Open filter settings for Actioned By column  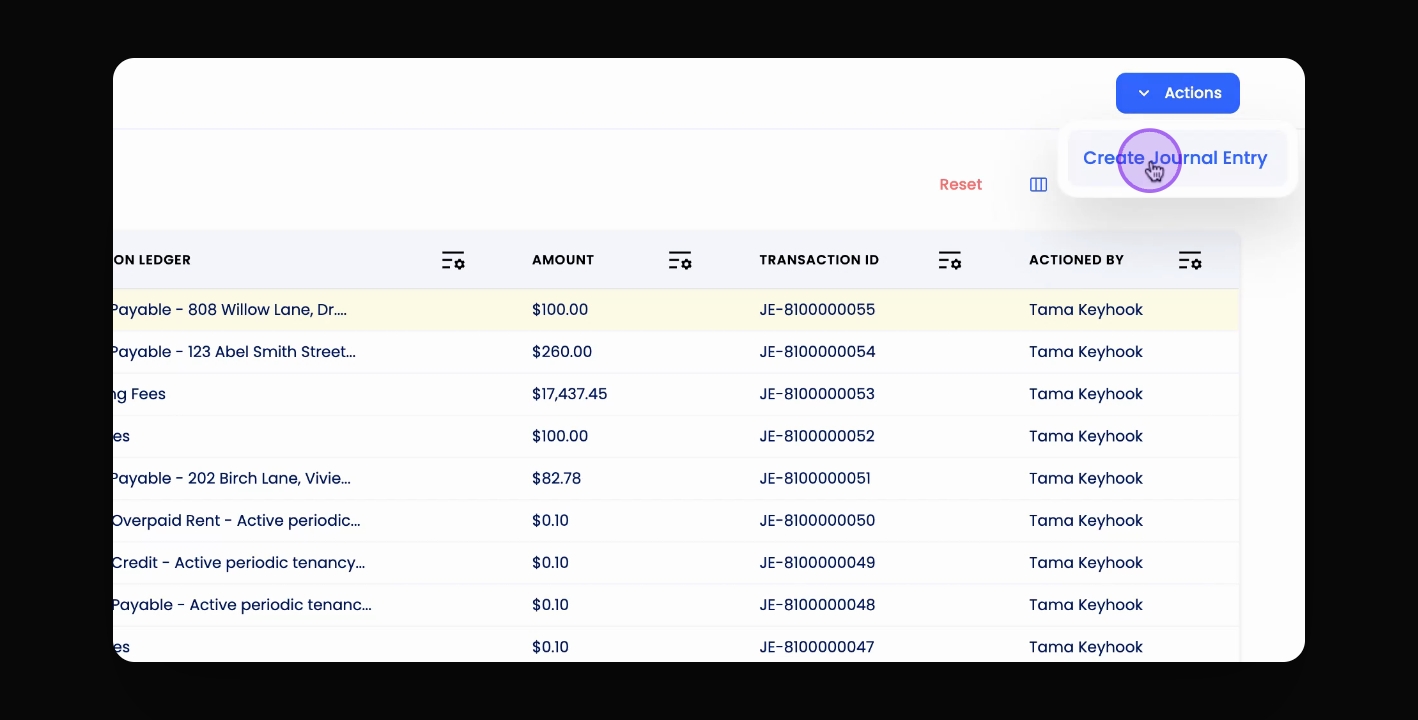click(x=1190, y=260)
